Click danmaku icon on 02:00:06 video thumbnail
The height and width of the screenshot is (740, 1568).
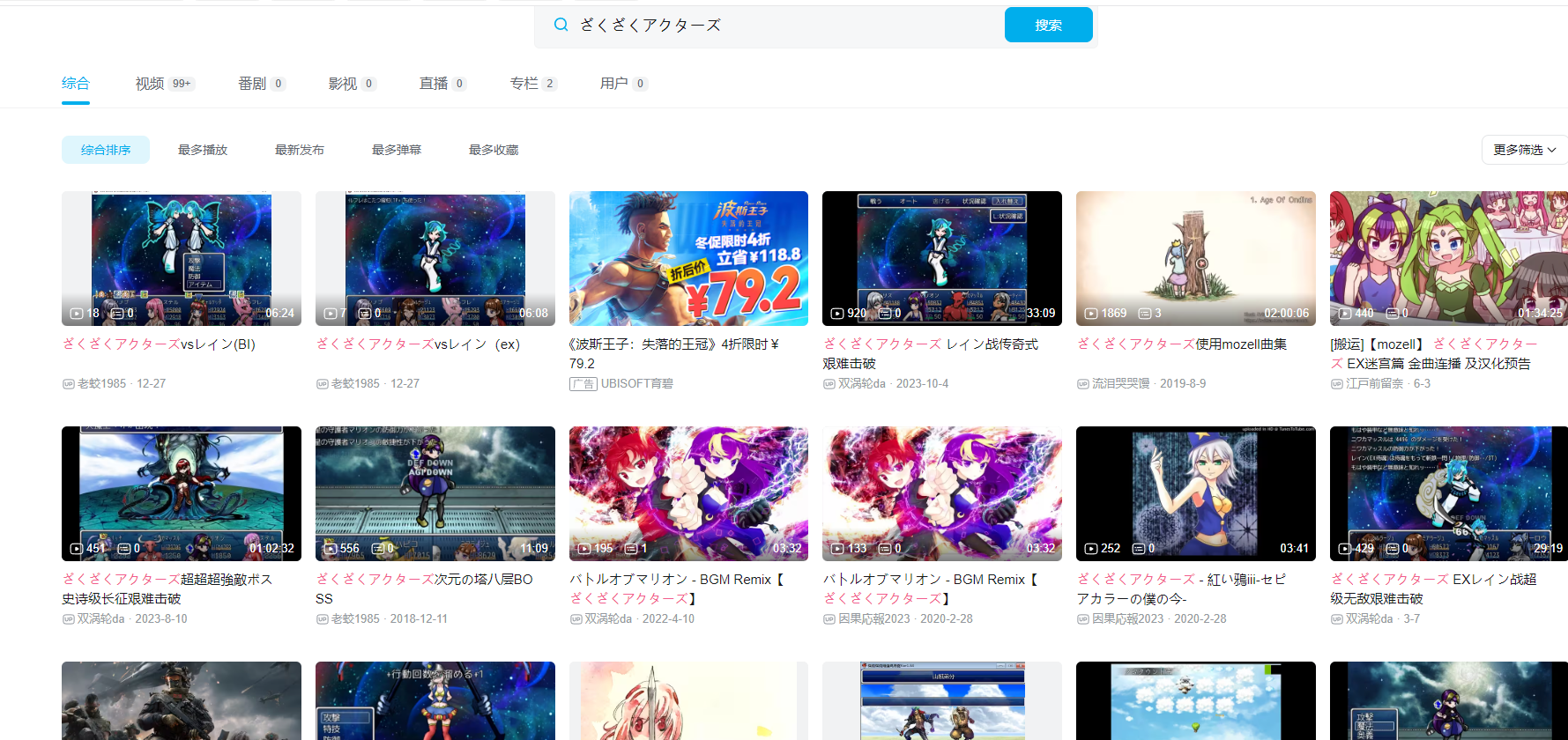(1144, 314)
